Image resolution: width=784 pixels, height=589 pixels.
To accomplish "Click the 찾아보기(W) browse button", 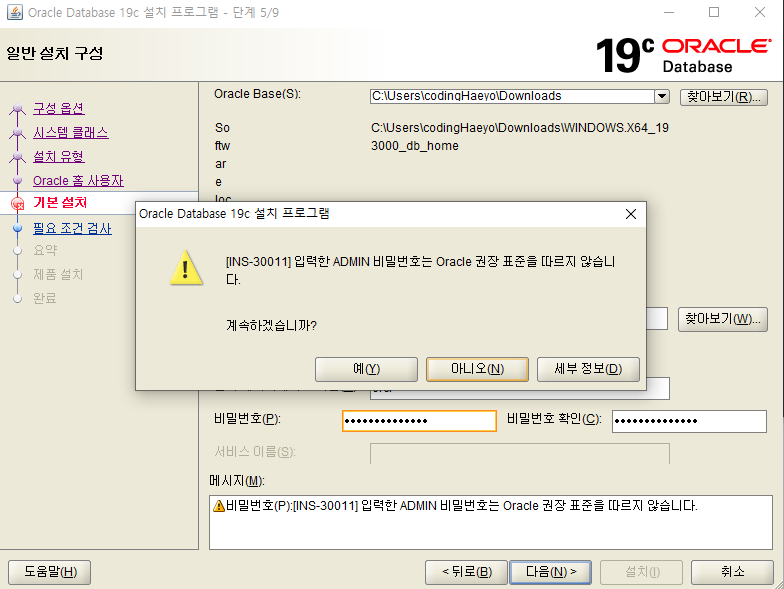I will (722, 319).
